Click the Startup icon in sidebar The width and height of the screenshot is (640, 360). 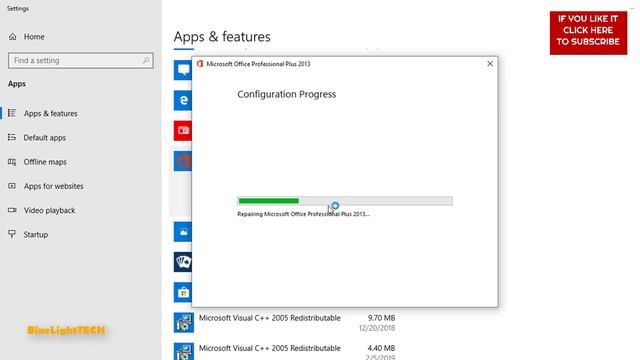click(x=12, y=234)
